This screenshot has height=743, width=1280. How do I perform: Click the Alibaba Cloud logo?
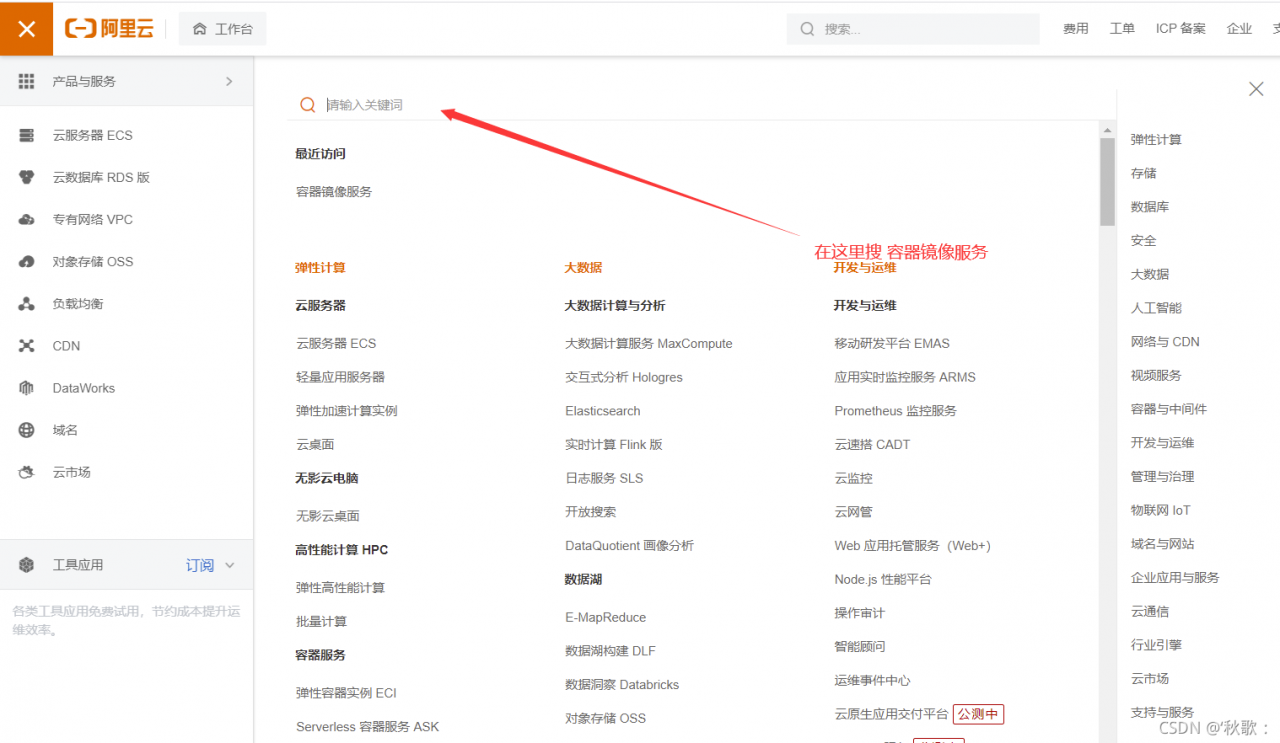pyautogui.click(x=110, y=29)
